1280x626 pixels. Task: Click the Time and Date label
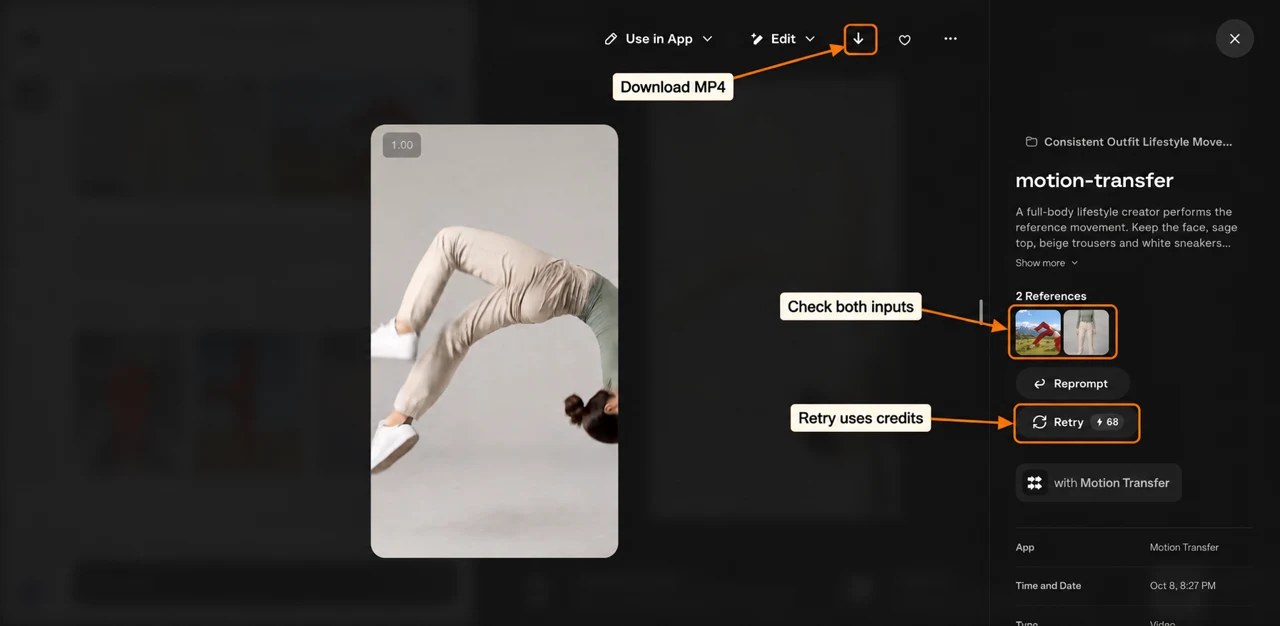point(1048,586)
